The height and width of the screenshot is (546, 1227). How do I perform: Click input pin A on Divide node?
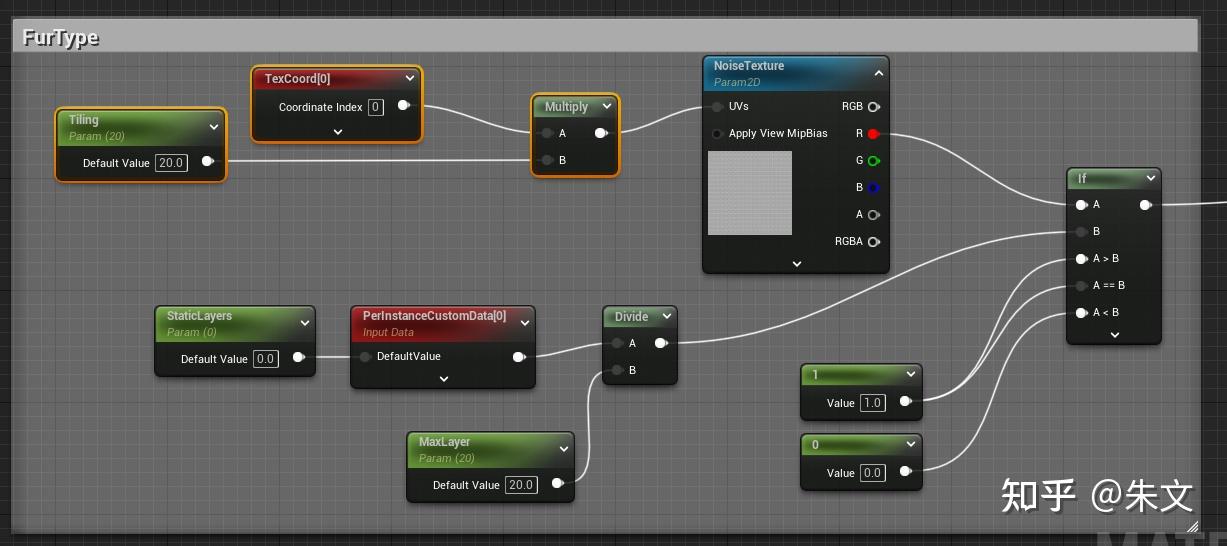616,343
